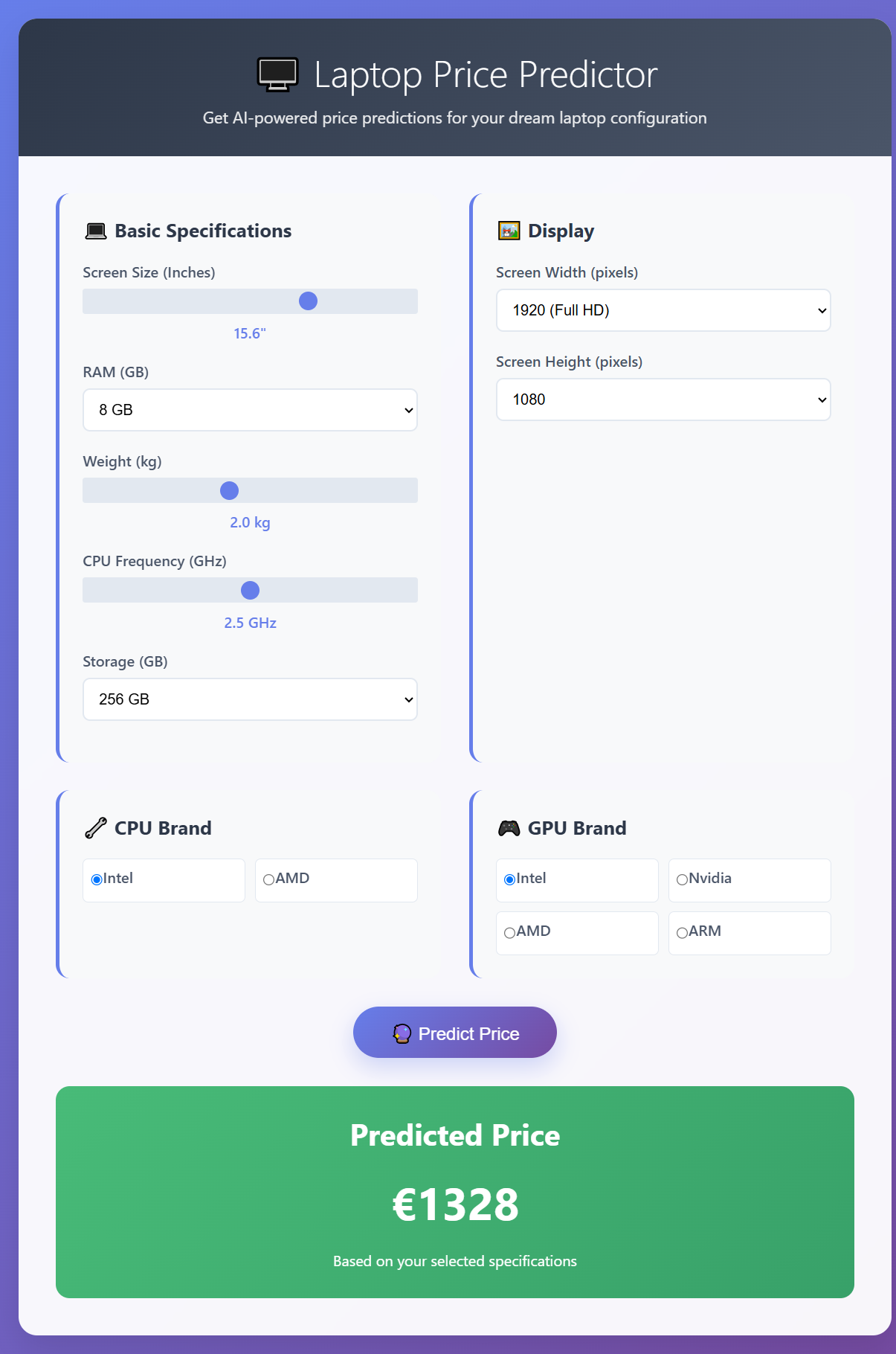Viewport: 896px width, 1354px height.
Task: Select the AMD GPU brand option
Action: (510, 932)
